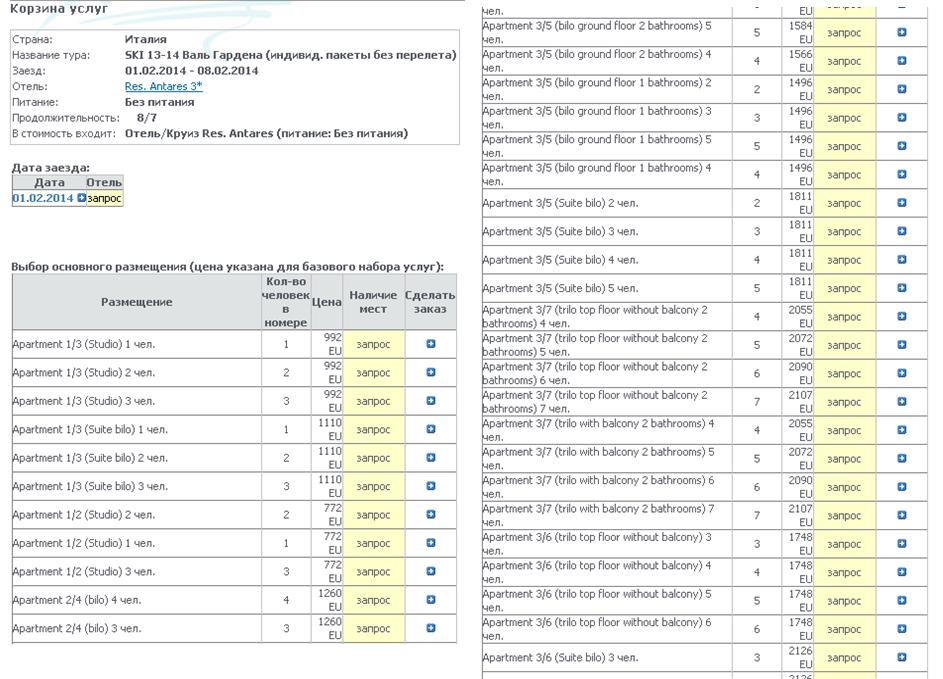The height and width of the screenshot is (679, 943).
Task: Order Apartment 3/6 trilo top floor 5 чел.
Action: 902,601
